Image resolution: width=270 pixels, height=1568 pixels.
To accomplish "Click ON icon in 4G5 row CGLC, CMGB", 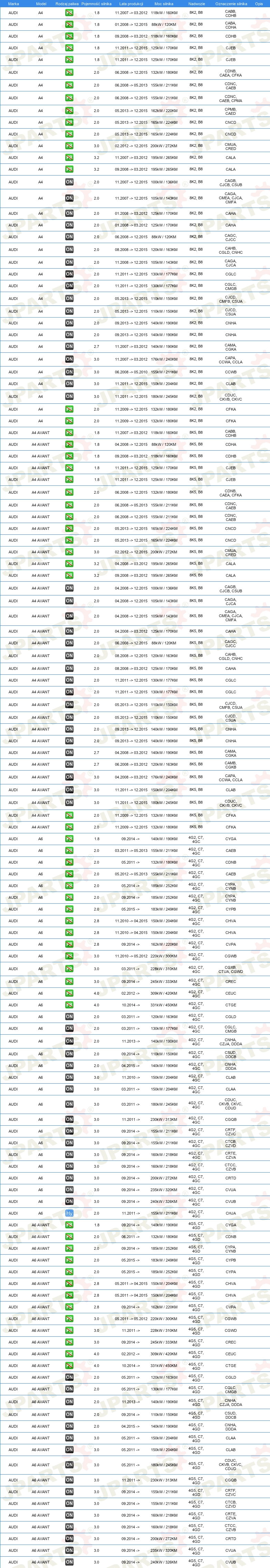I will click(x=69, y=1389).
